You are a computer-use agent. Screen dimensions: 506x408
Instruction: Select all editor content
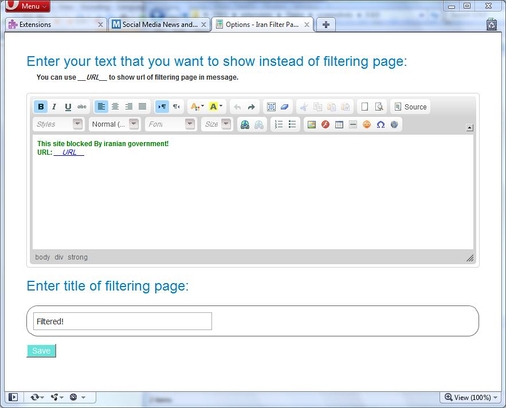pos(271,107)
